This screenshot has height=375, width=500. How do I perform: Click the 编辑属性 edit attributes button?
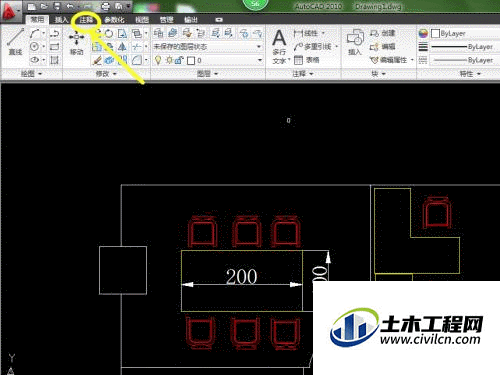point(389,60)
